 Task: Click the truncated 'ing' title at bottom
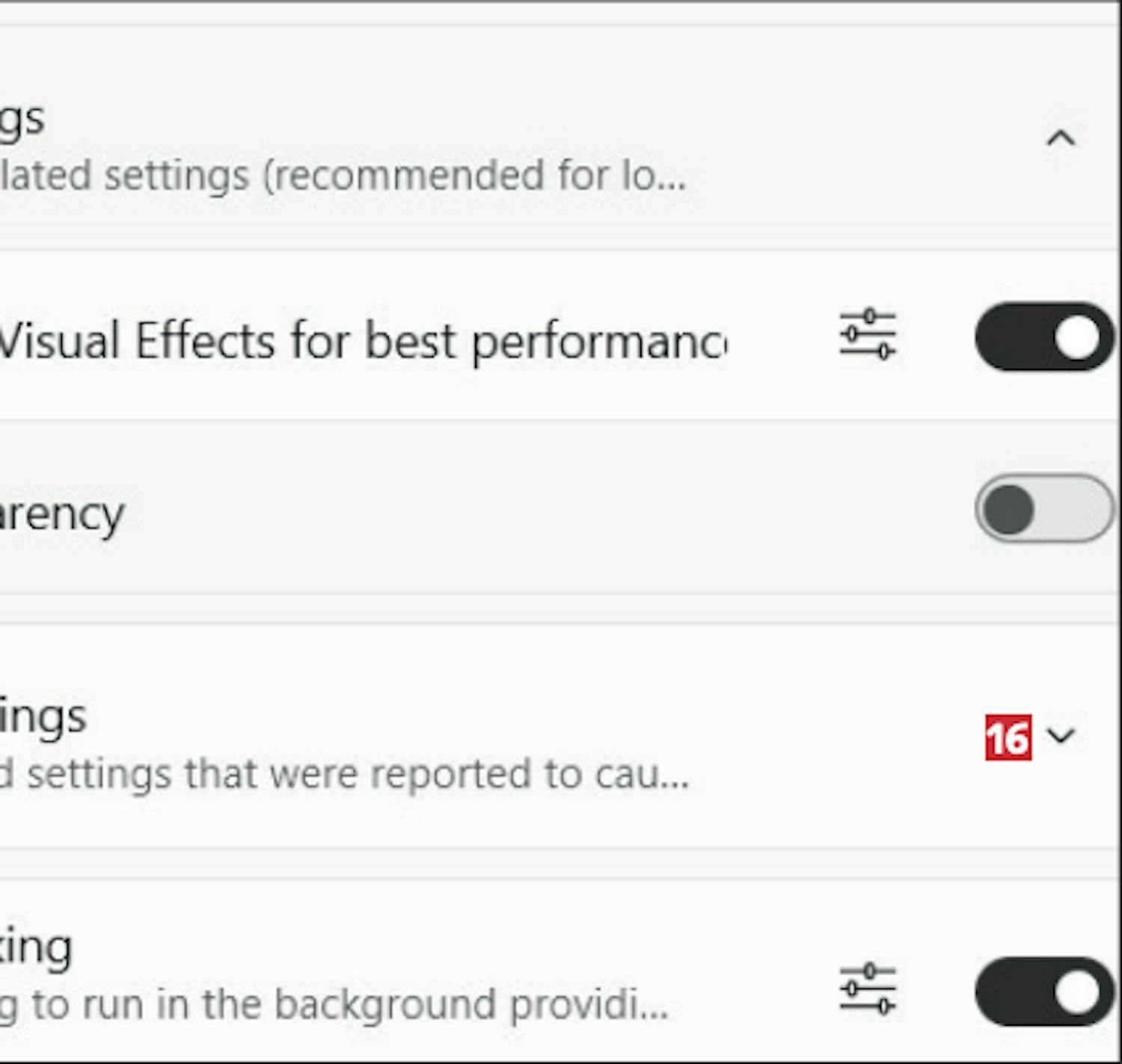tap(36, 948)
